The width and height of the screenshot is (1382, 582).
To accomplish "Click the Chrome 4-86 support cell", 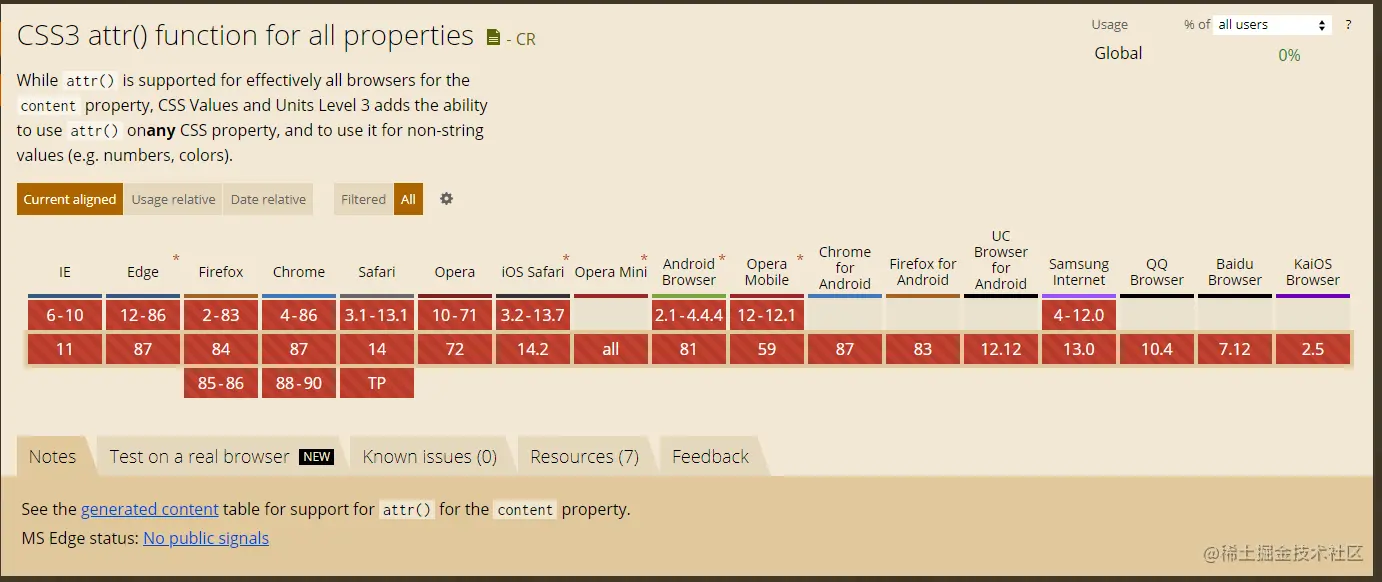I will point(299,315).
